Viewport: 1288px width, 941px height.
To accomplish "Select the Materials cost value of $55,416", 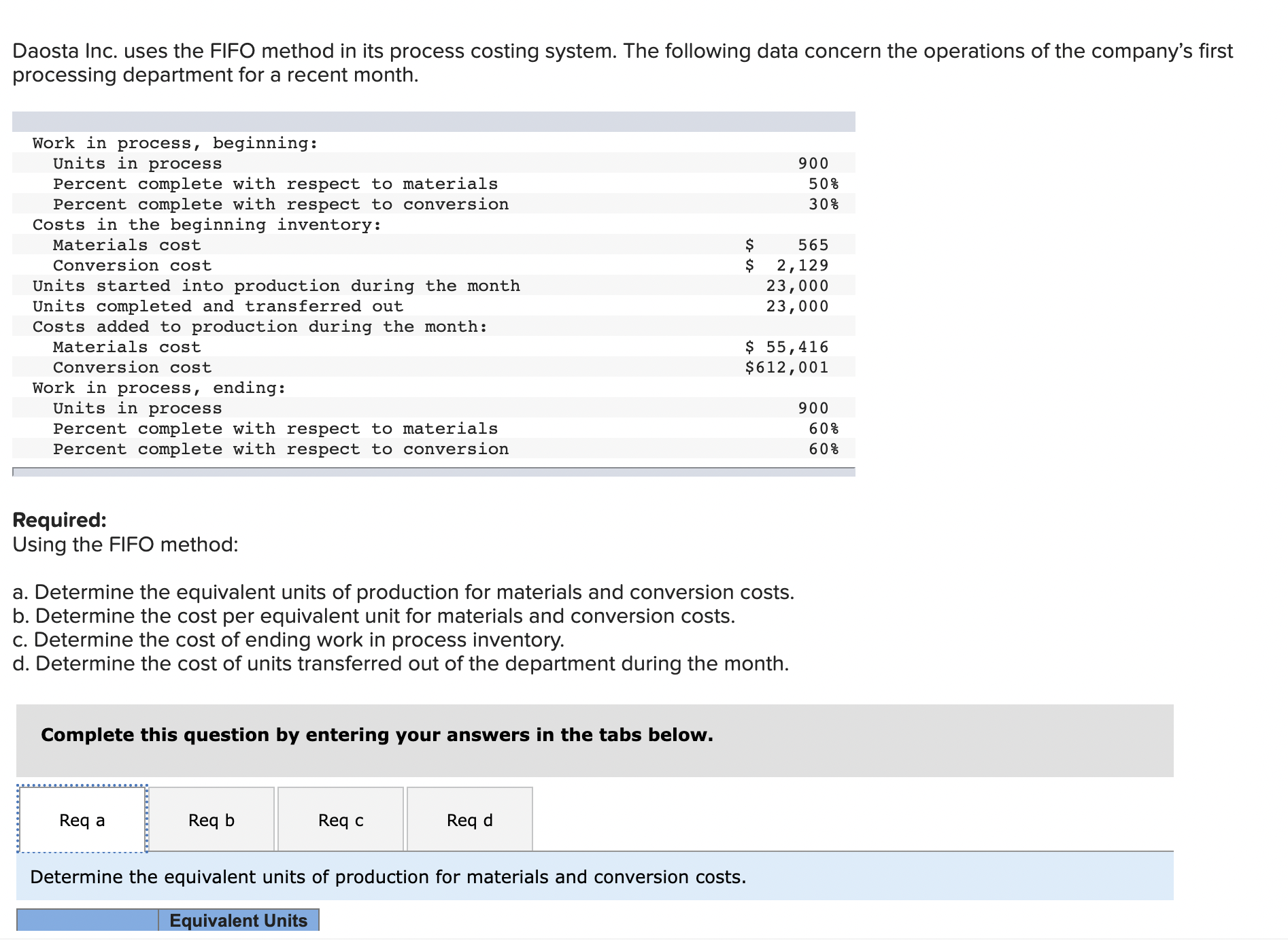I will pyautogui.click(x=785, y=347).
